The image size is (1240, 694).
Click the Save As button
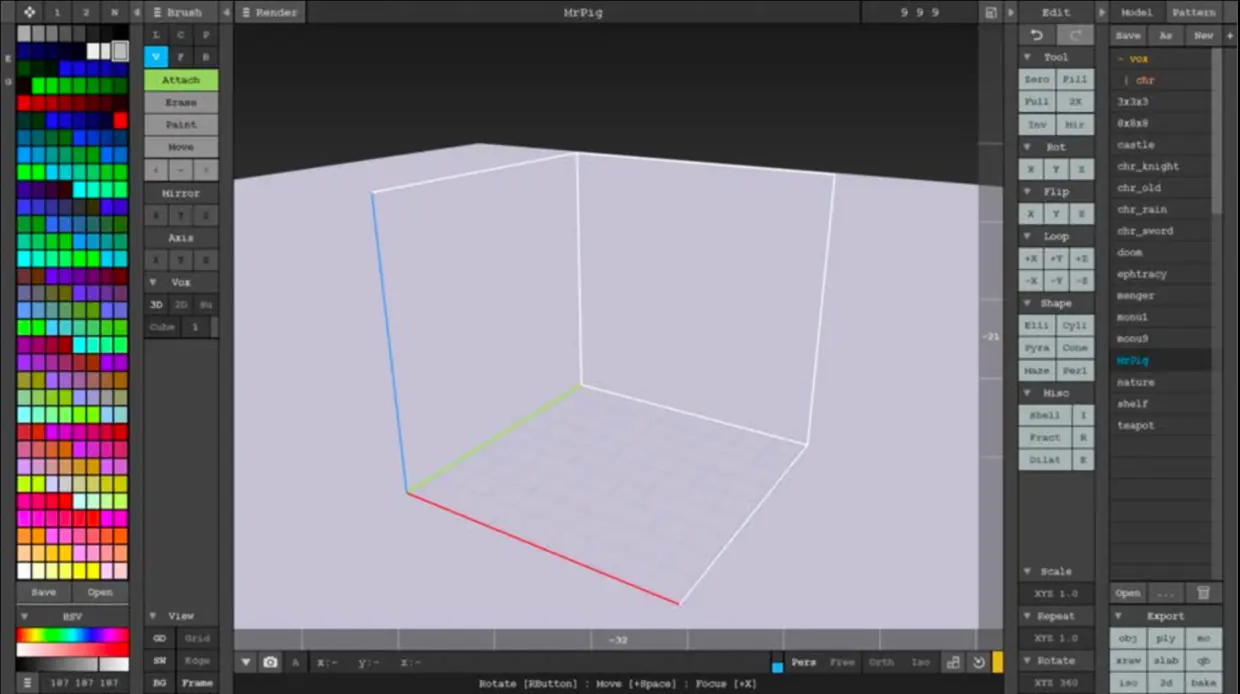coord(1166,35)
